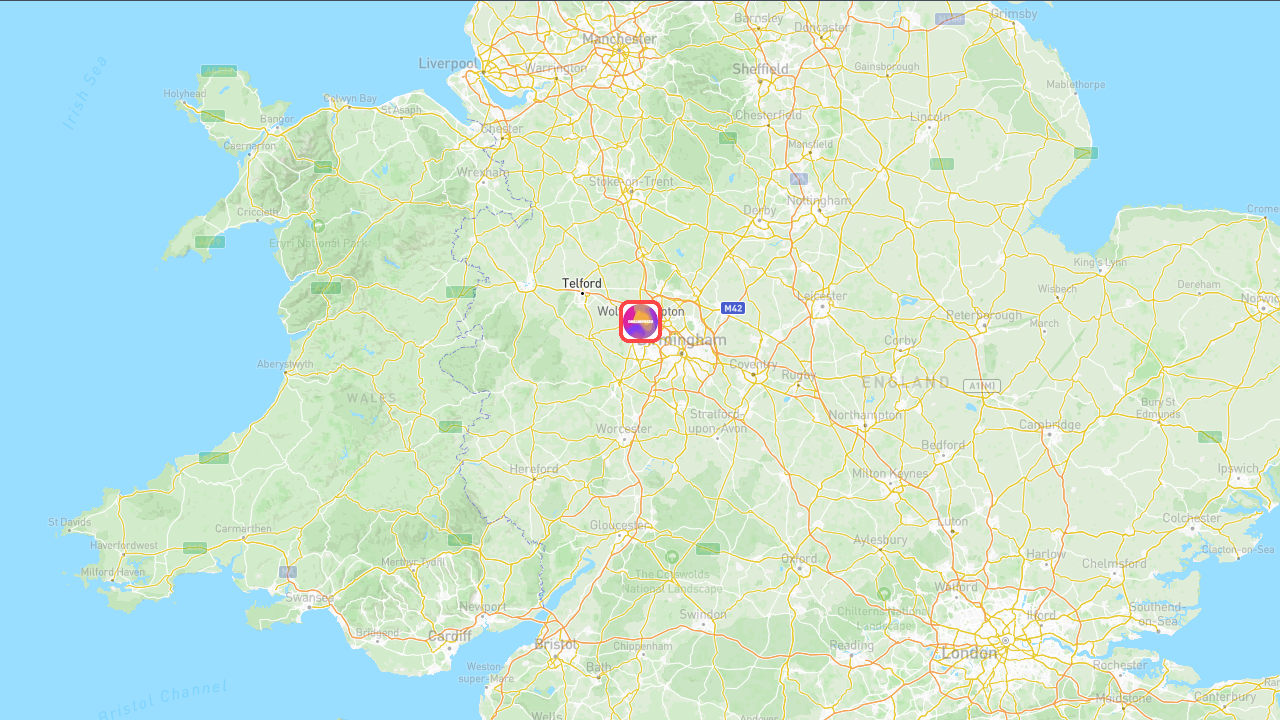Select the Cambridge place label

(1050, 425)
